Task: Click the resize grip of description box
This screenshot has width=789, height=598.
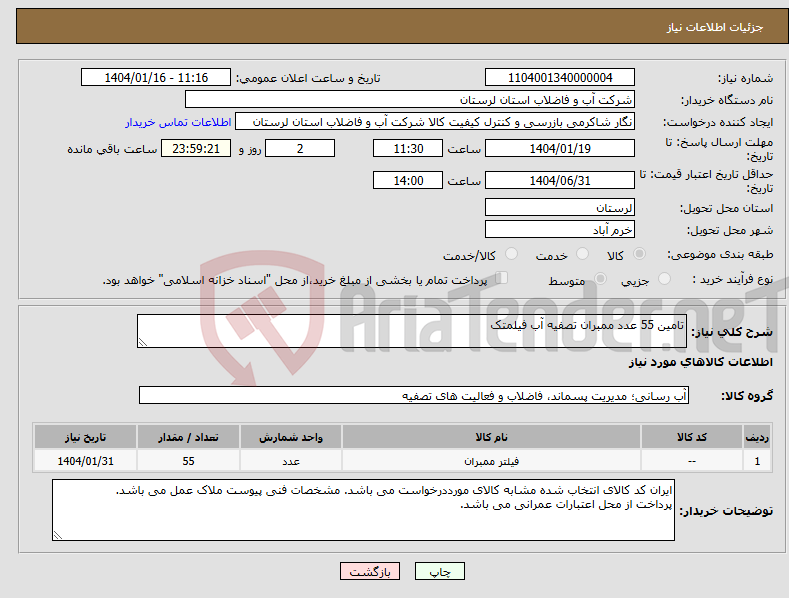Action: [x=143, y=342]
